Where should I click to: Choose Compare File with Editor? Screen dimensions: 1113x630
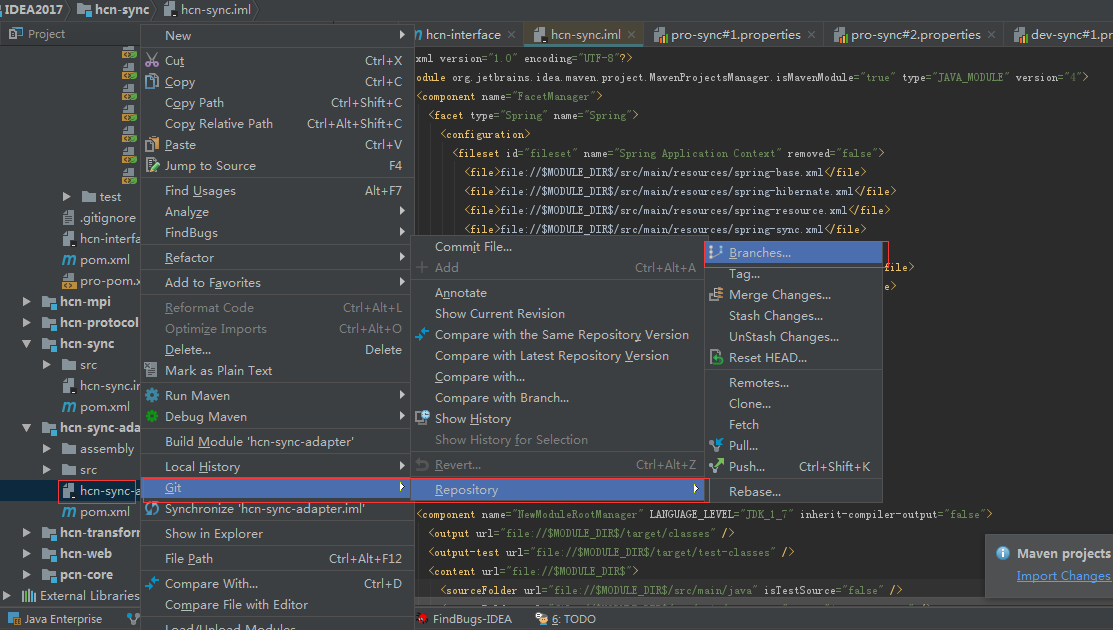pyautogui.click(x=275, y=604)
